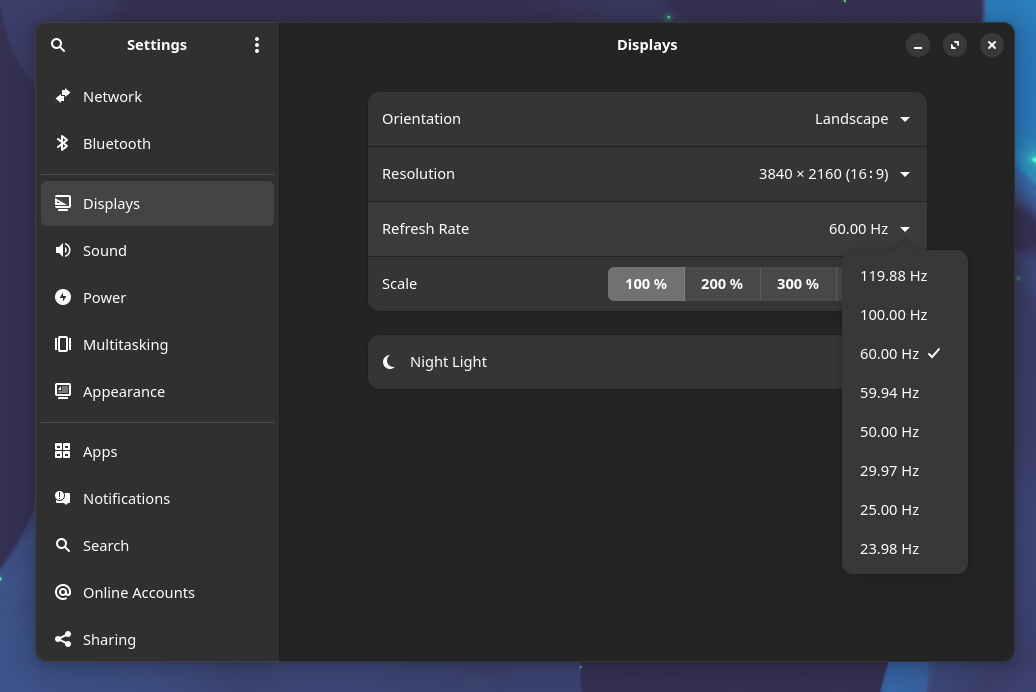Open Multitasking settings
This screenshot has width=1036, height=692.
pos(157,344)
